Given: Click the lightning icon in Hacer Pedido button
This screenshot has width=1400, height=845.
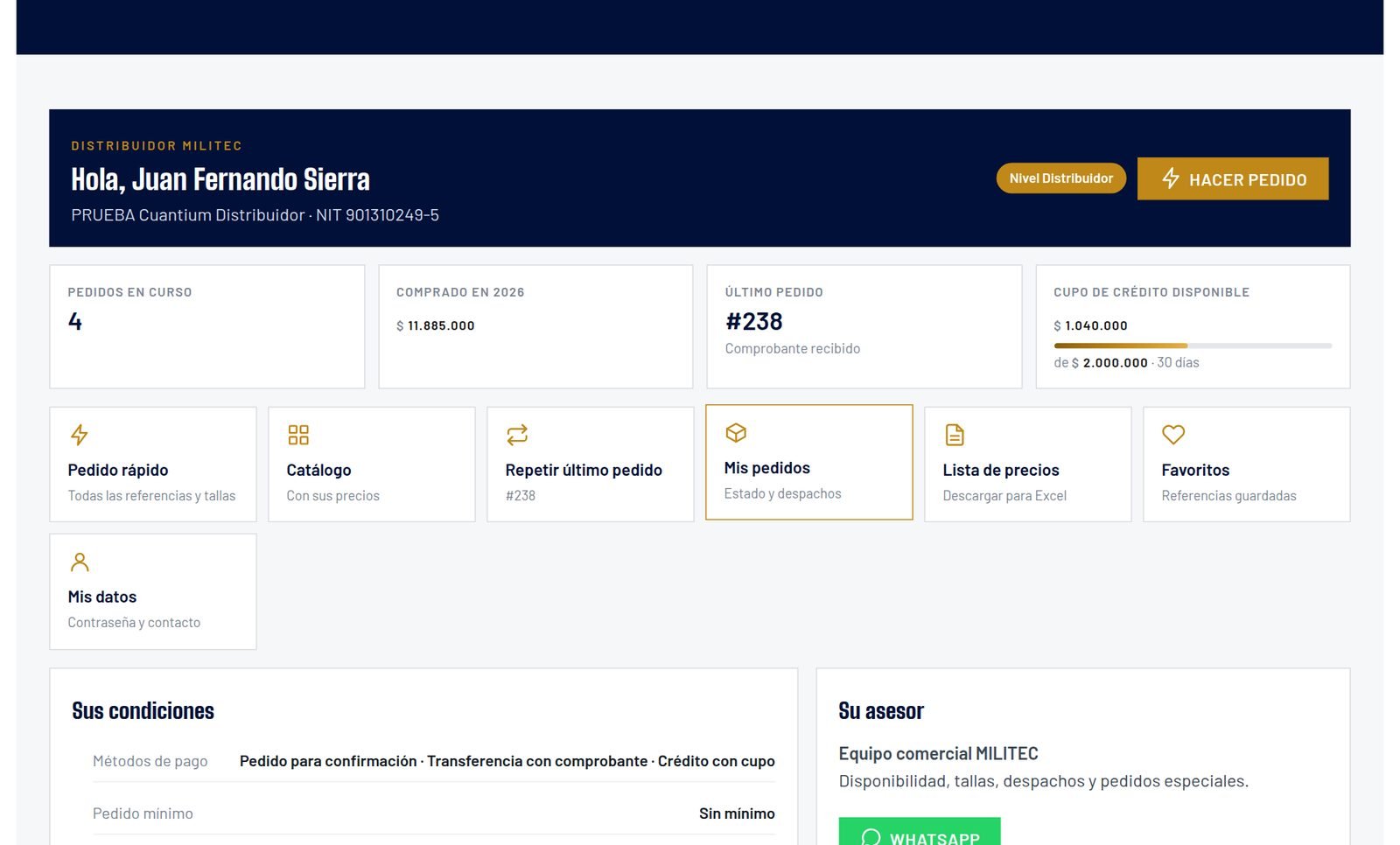Looking at the screenshot, I should 1171,178.
